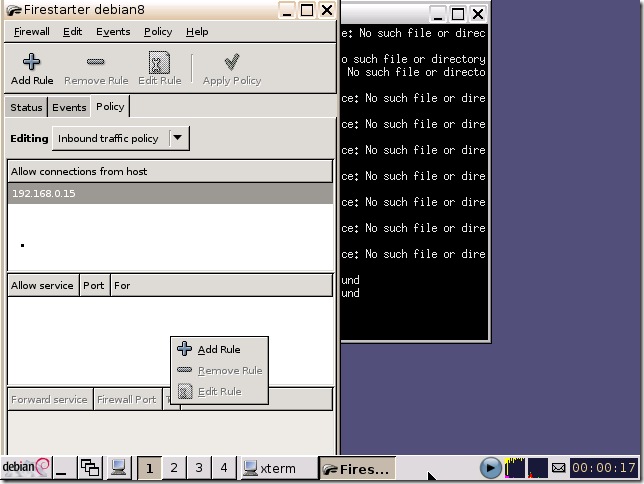Open the Inbound traffic policy dropdown

pos(121,138)
